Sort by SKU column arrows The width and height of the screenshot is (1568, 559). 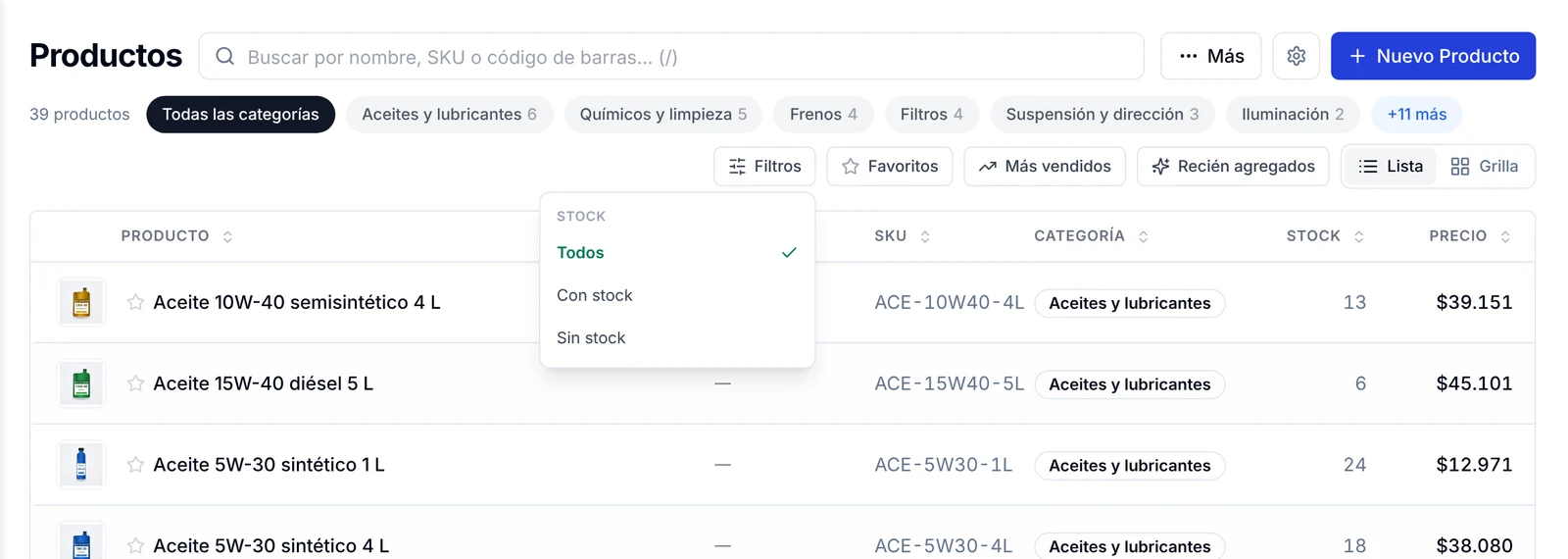(925, 236)
